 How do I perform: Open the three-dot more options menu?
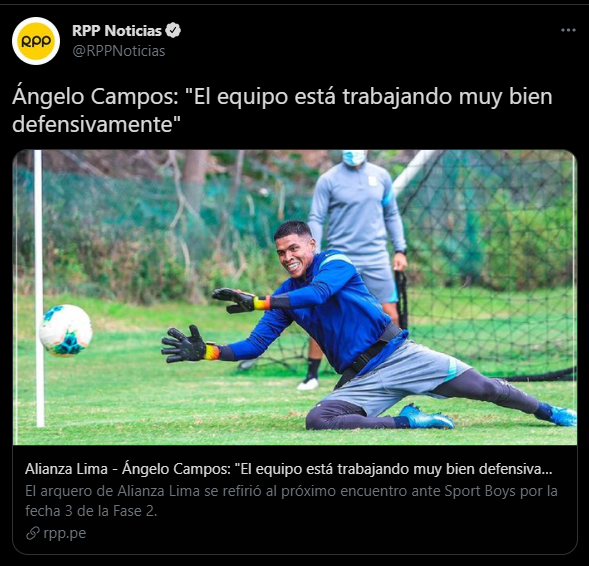568,30
